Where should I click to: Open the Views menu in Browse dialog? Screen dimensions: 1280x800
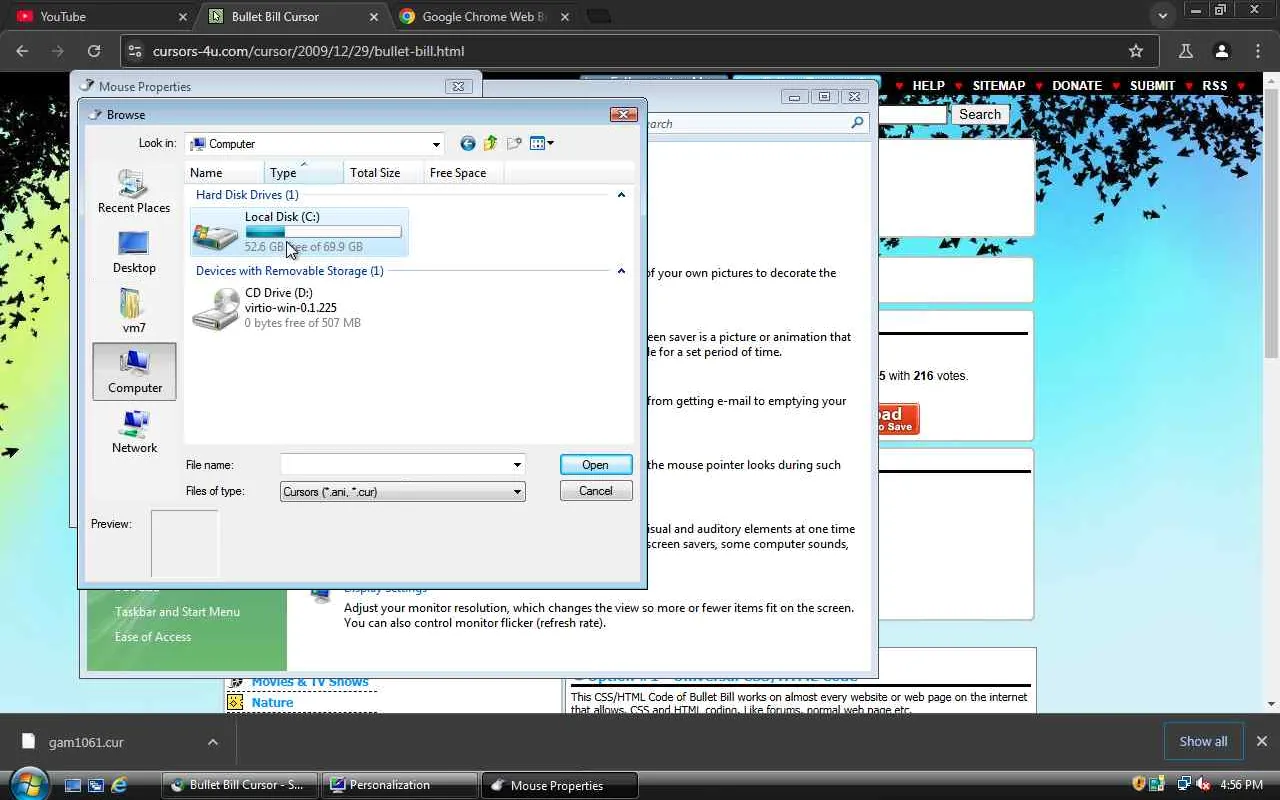point(541,144)
